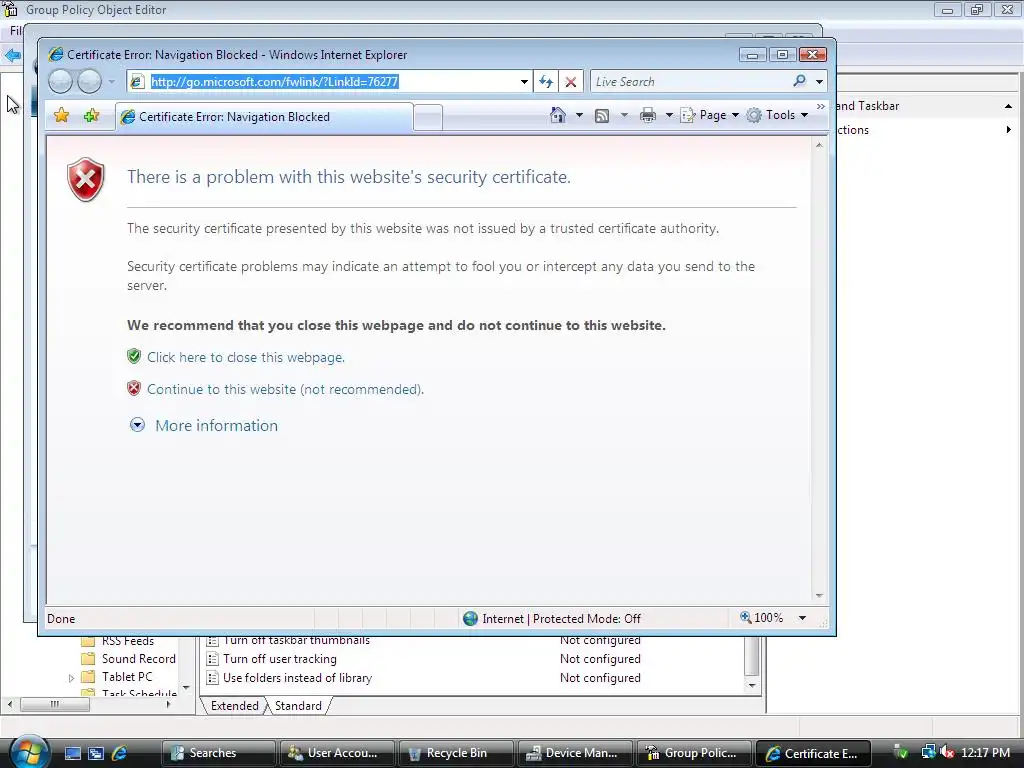Click here to close this webpage link
The height and width of the screenshot is (768, 1024).
(246, 357)
